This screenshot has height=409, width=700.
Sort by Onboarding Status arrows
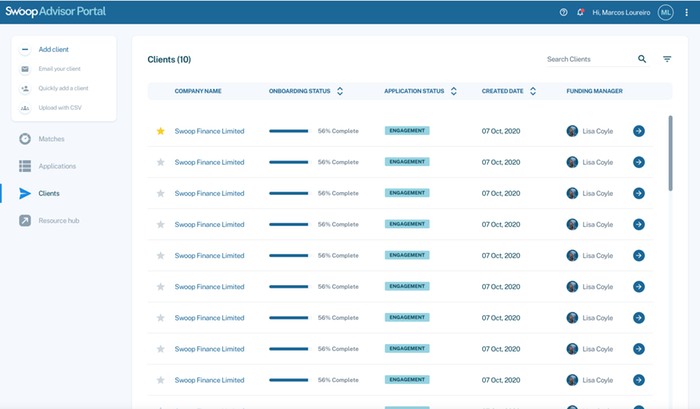click(340, 91)
